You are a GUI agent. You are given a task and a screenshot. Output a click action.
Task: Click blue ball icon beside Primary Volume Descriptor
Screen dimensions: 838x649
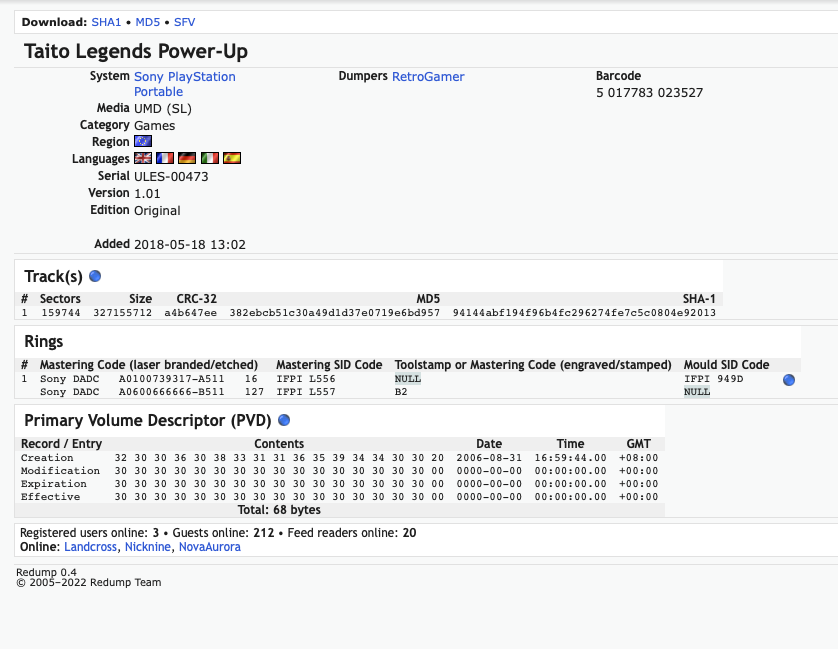tap(284, 420)
